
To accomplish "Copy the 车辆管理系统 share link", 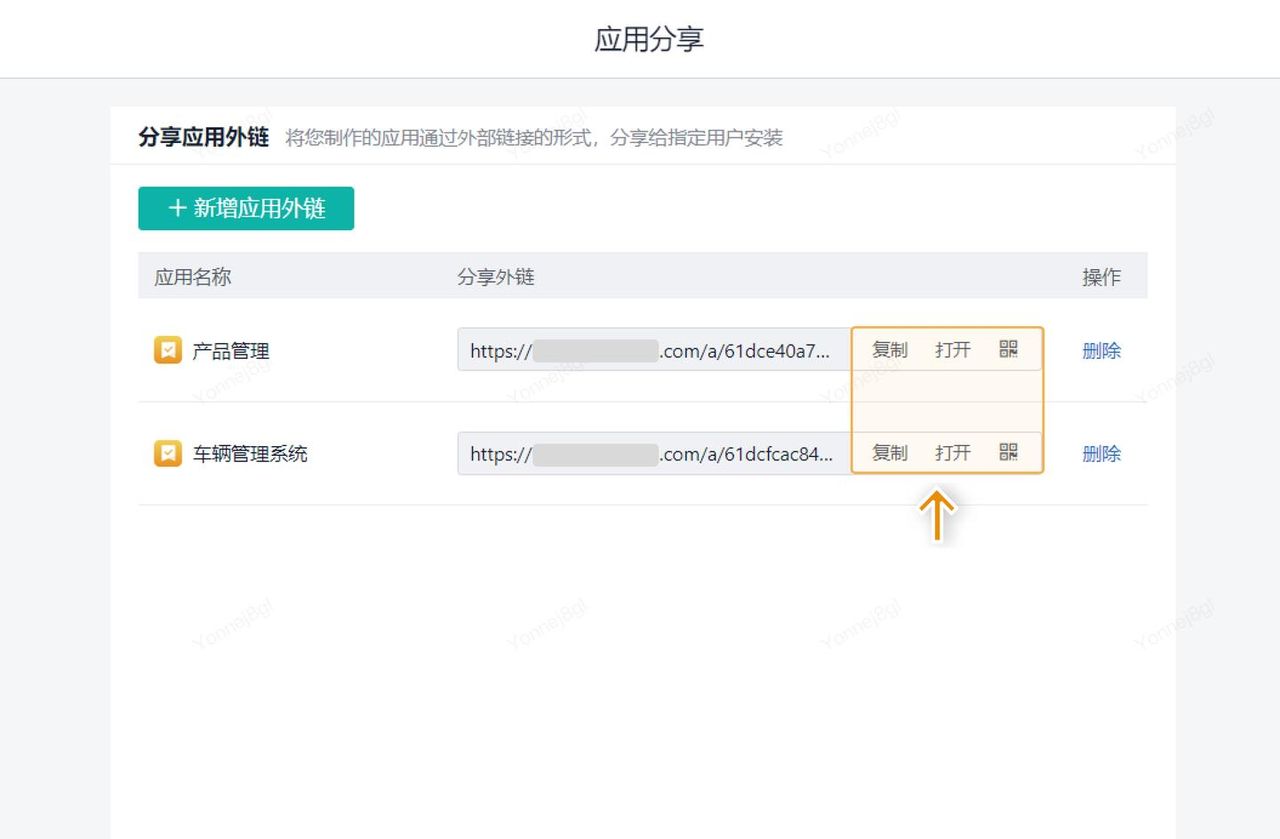I will click(890, 453).
